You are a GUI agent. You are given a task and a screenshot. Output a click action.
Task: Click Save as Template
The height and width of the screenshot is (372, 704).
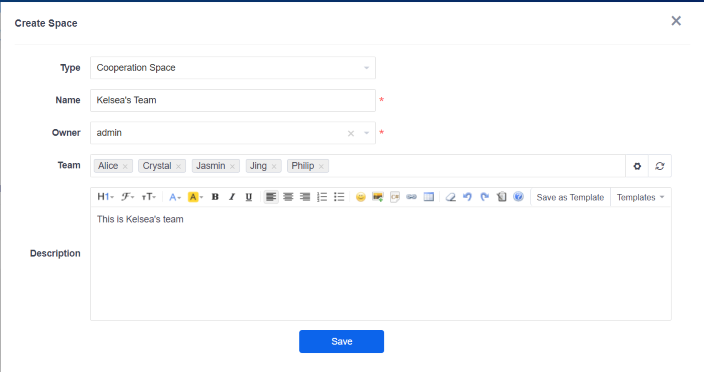tap(570, 197)
